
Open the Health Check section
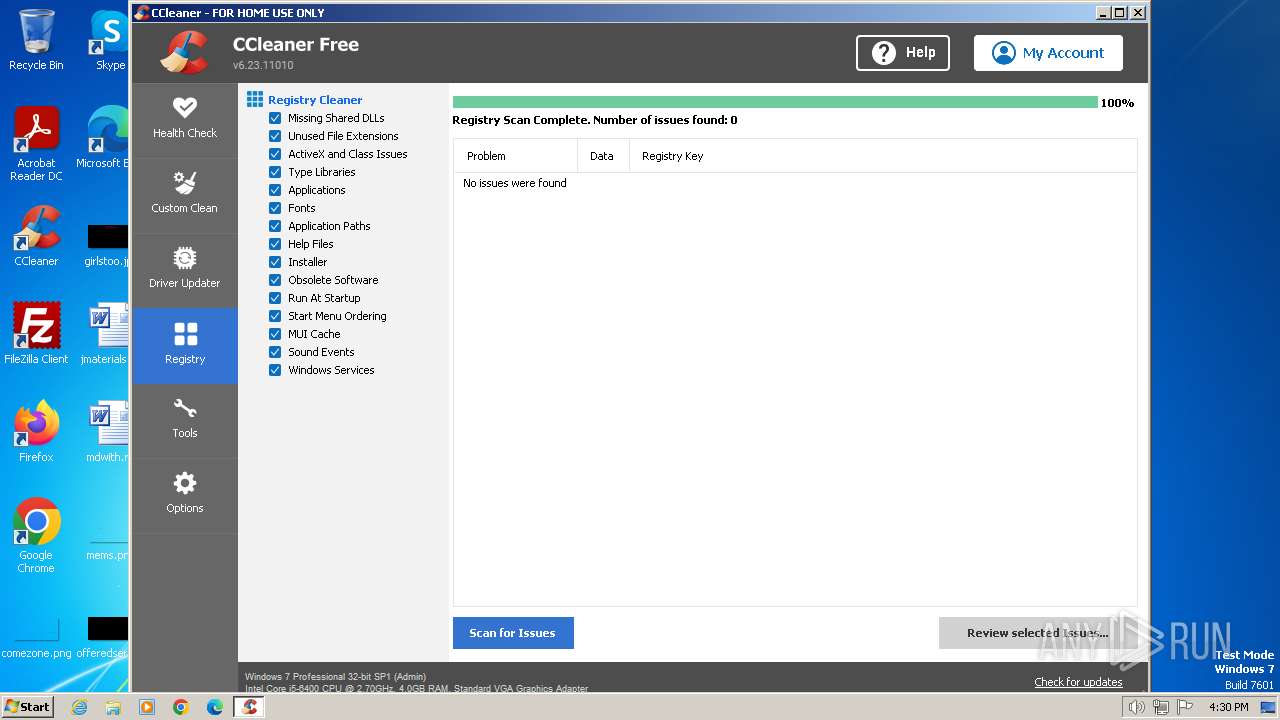pos(185,119)
